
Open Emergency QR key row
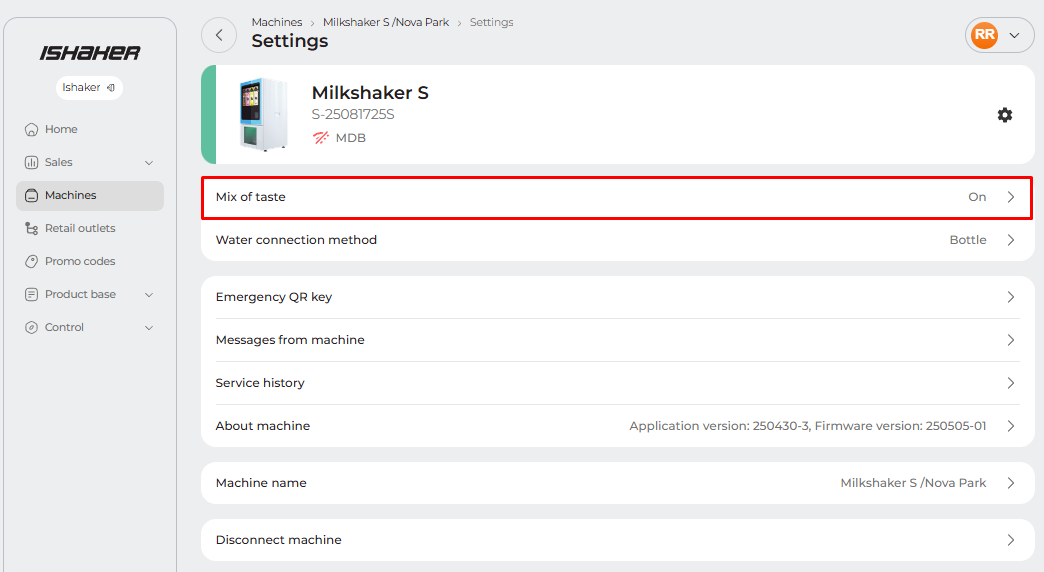pos(617,297)
